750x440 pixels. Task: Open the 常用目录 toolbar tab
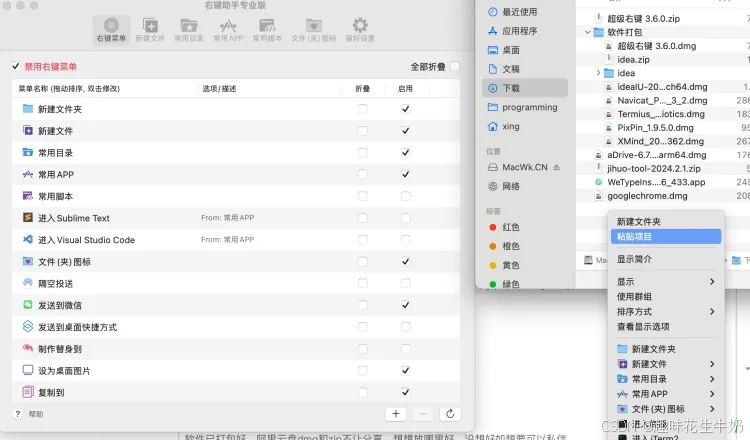tap(189, 30)
